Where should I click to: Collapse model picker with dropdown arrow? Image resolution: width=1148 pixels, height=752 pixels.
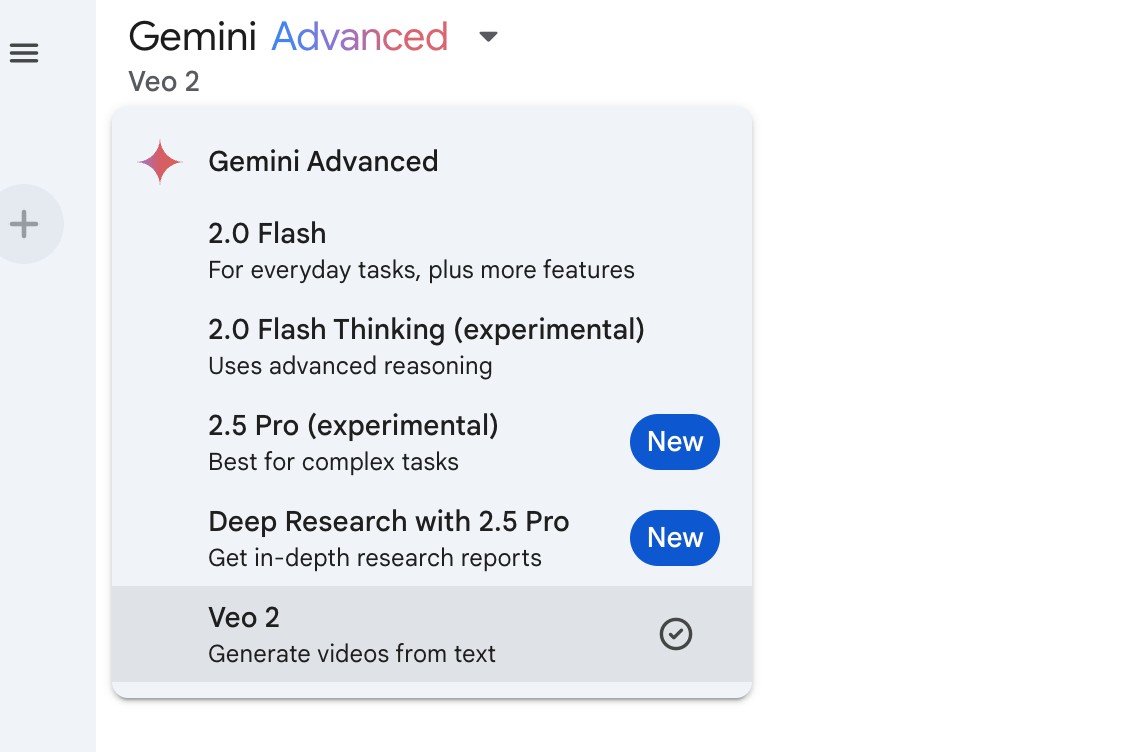(x=488, y=37)
